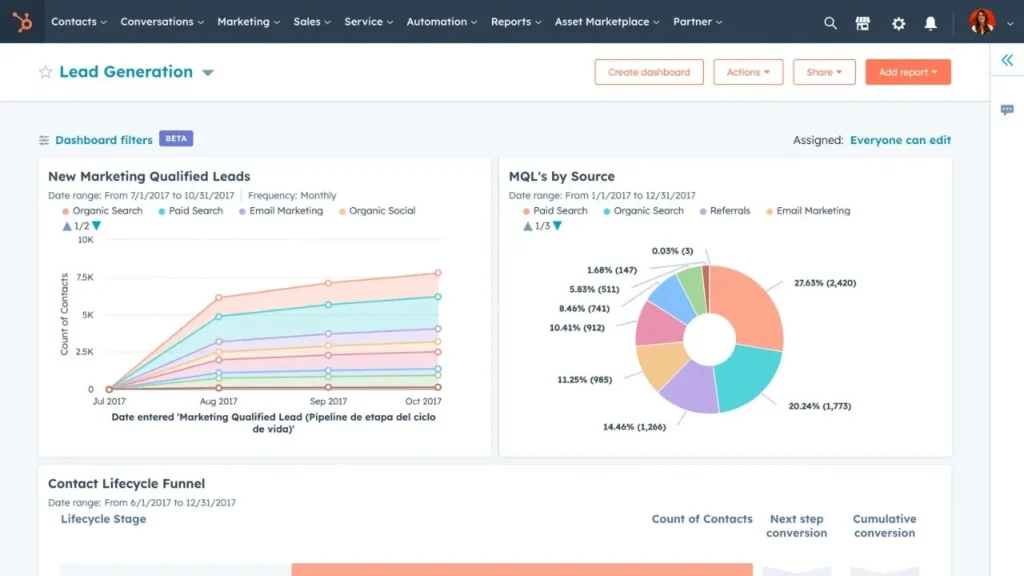Click the Everyone can edit link

coord(900,140)
